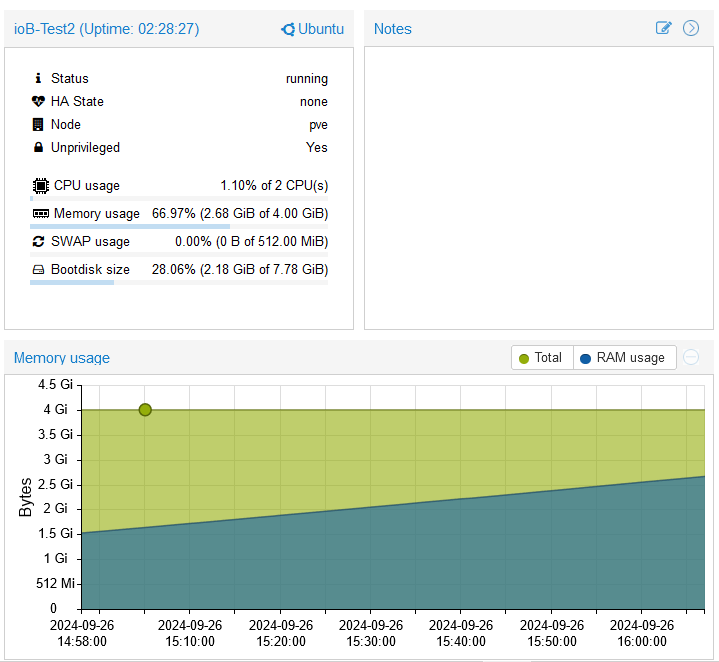
Task: Click the Memory usage progress bar
Action: 179,226
